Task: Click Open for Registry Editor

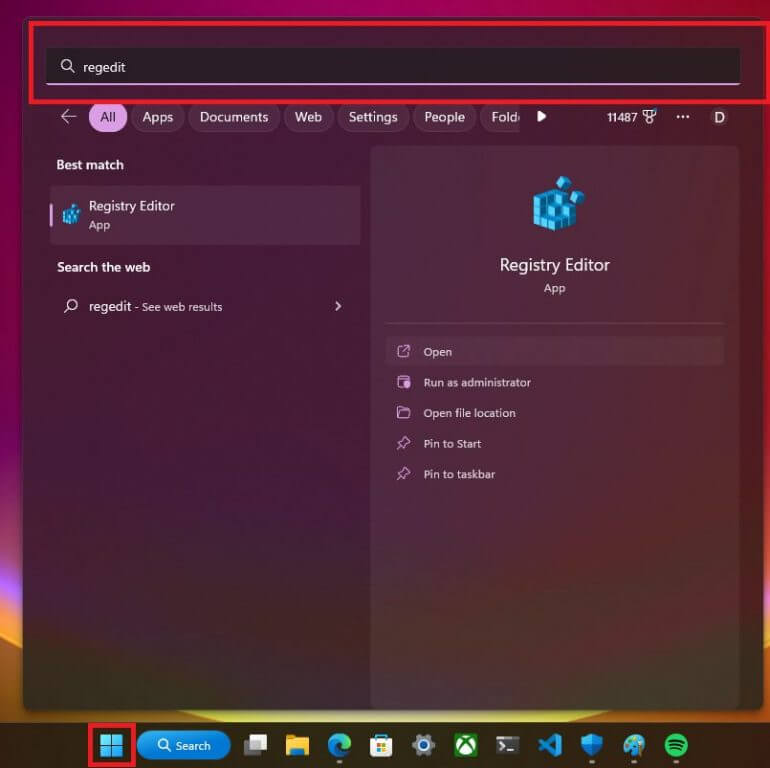Action: pos(554,352)
